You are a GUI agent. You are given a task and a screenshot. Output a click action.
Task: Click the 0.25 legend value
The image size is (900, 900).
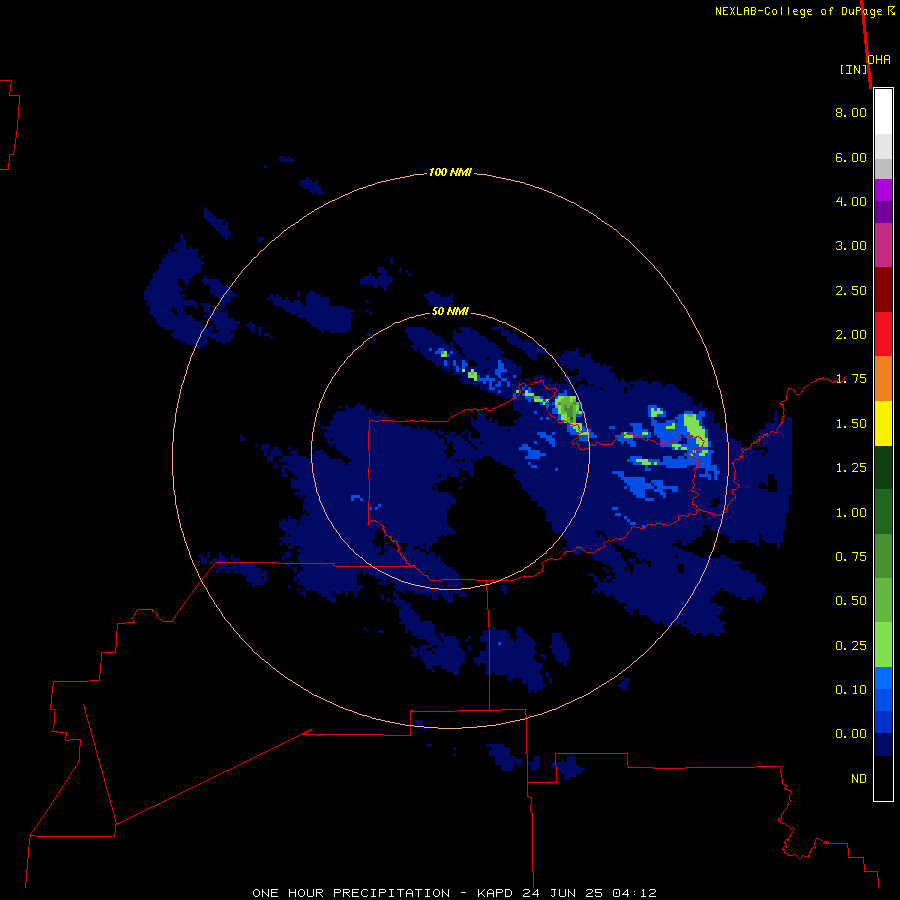tap(851, 646)
